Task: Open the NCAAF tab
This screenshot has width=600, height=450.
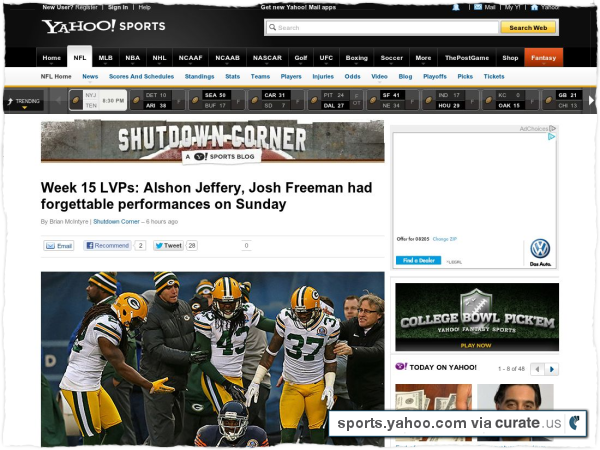Action: pyautogui.click(x=191, y=58)
